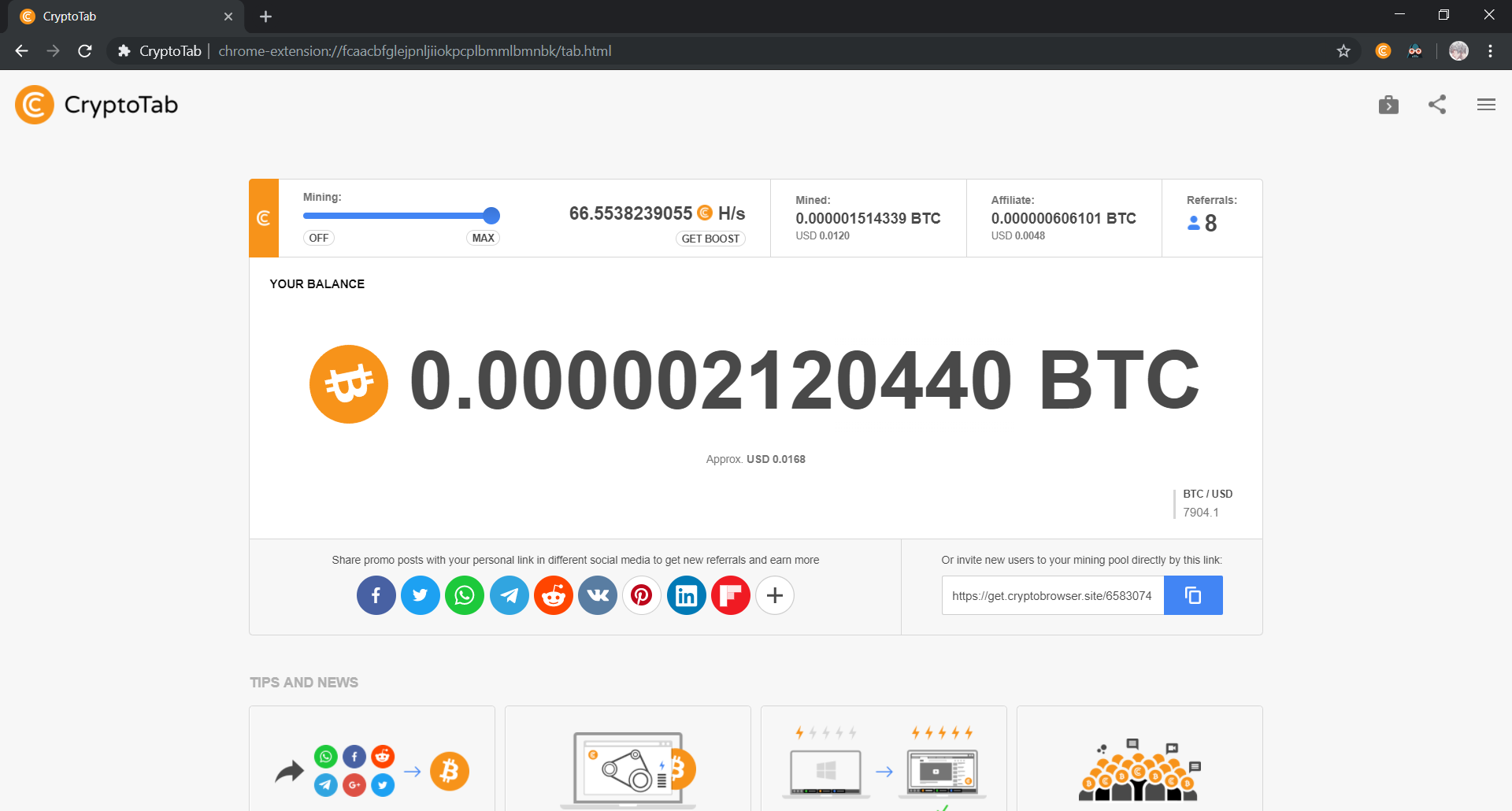Click the TIPS AND NEWS heading
This screenshot has height=811, width=1512.
point(304,683)
